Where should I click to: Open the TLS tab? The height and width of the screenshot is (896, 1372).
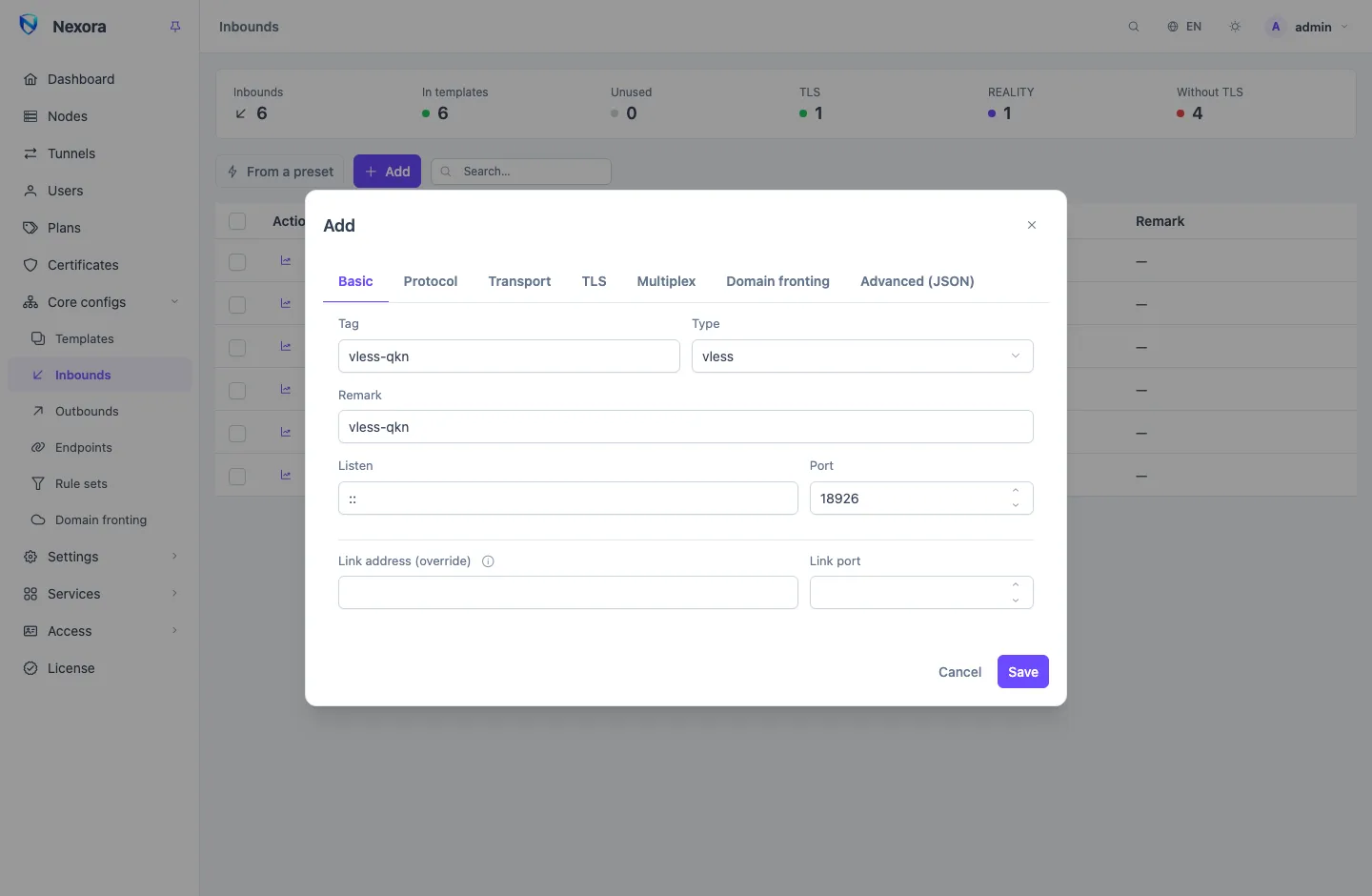coord(595,281)
